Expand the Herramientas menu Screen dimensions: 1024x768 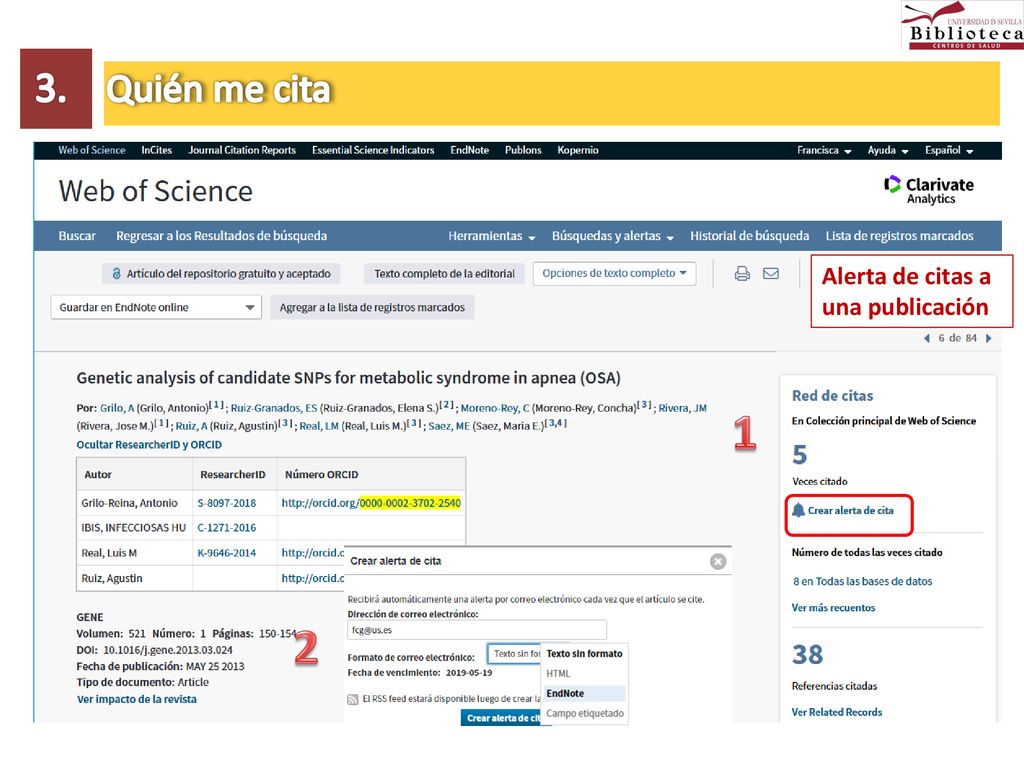tap(491, 236)
